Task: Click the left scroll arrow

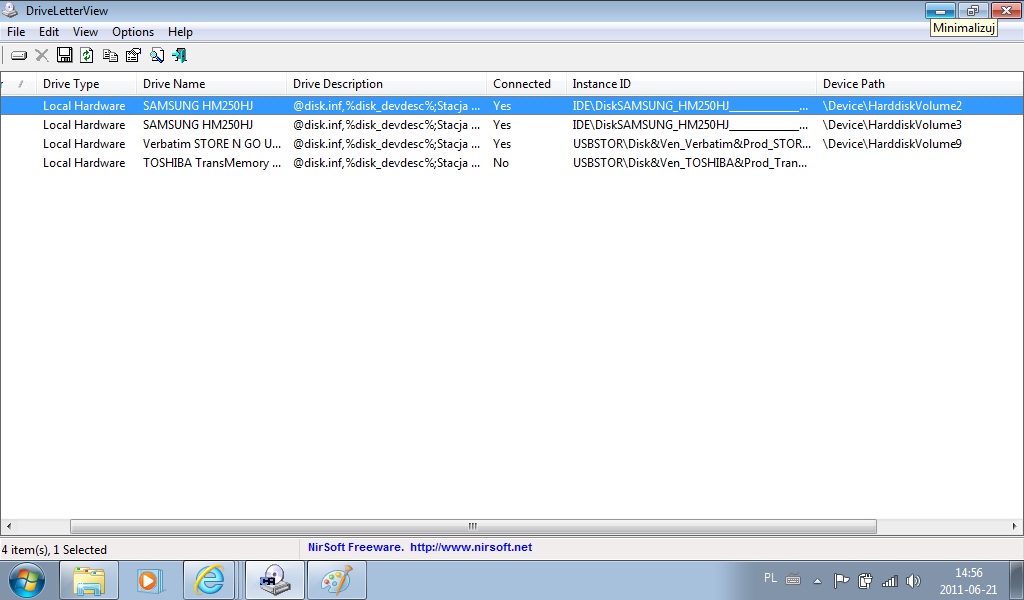Action: point(8,526)
